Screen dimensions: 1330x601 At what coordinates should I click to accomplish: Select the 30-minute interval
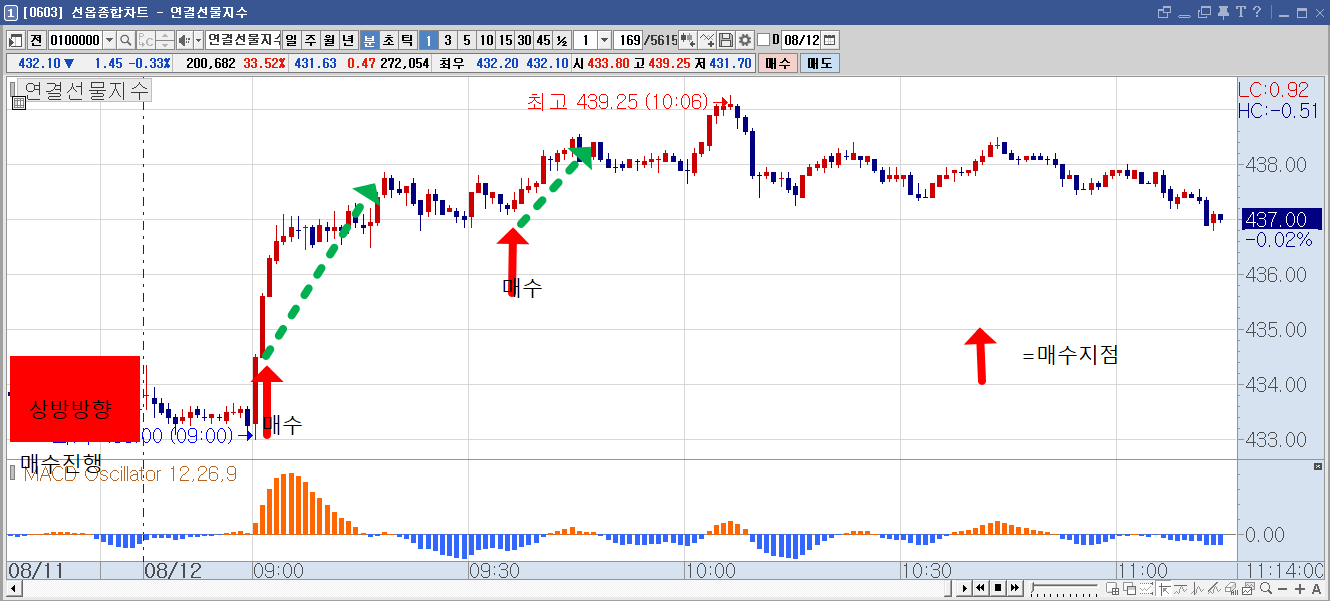(x=525, y=40)
